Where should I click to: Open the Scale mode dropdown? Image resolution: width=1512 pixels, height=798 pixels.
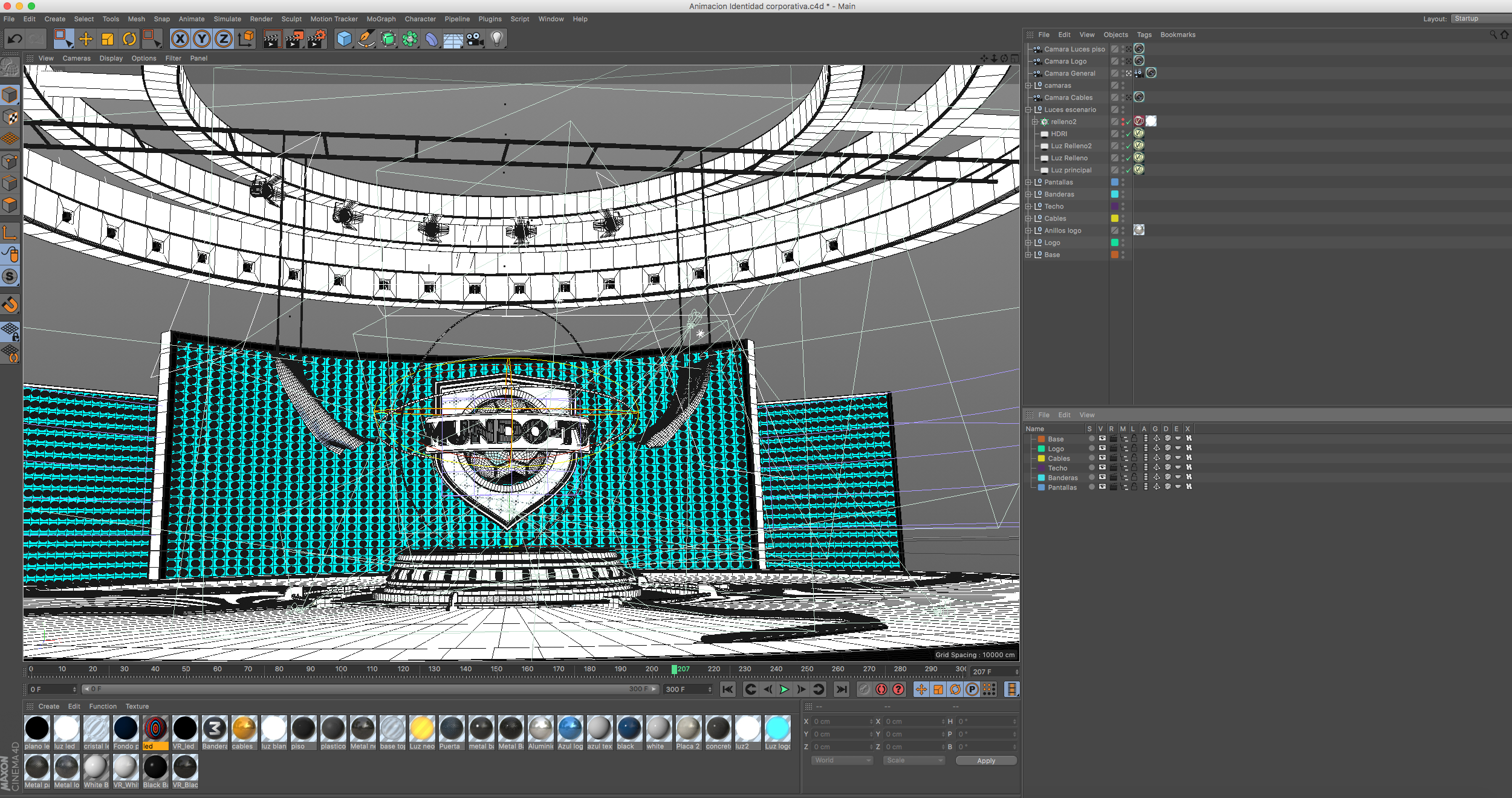pyautogui.click(x=913, y=760)
